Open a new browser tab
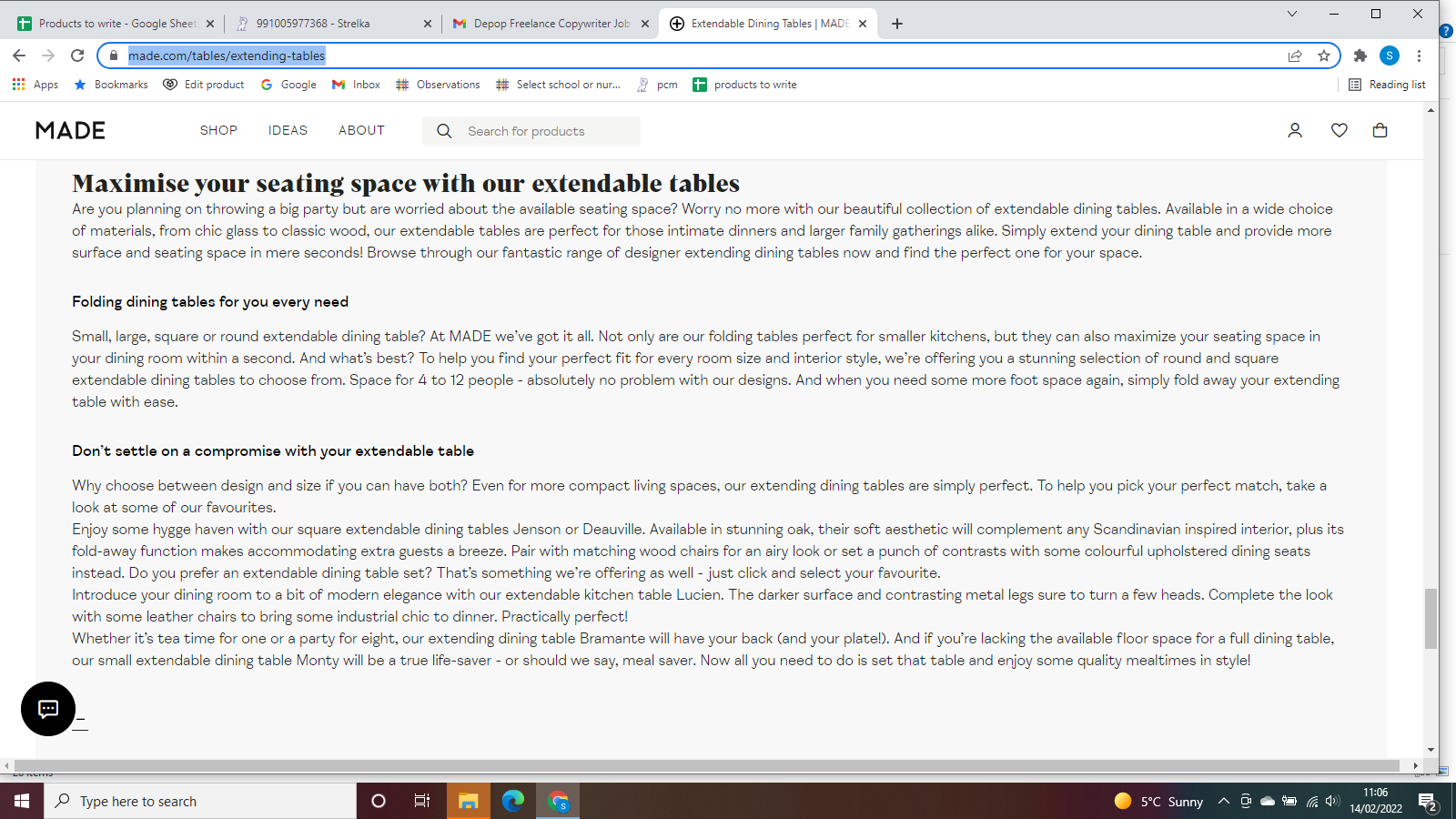 897,24
